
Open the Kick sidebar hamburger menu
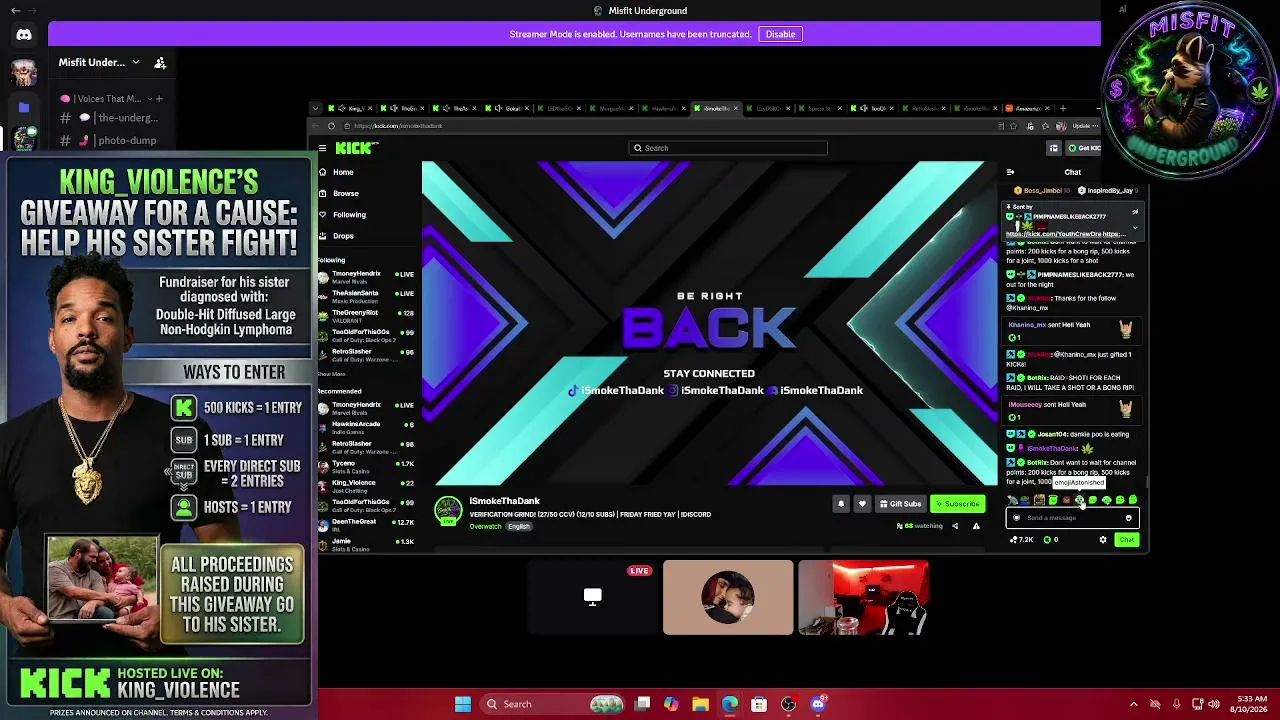(322, 148)
